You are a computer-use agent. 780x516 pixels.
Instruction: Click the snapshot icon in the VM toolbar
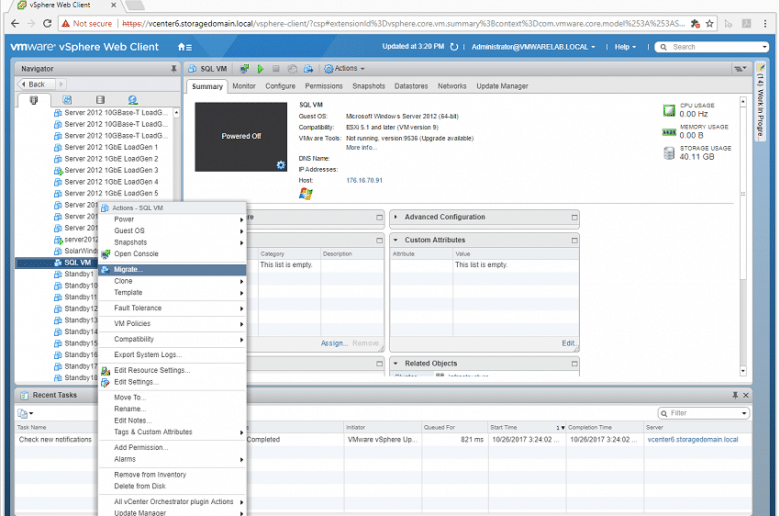tap(292, 69)
